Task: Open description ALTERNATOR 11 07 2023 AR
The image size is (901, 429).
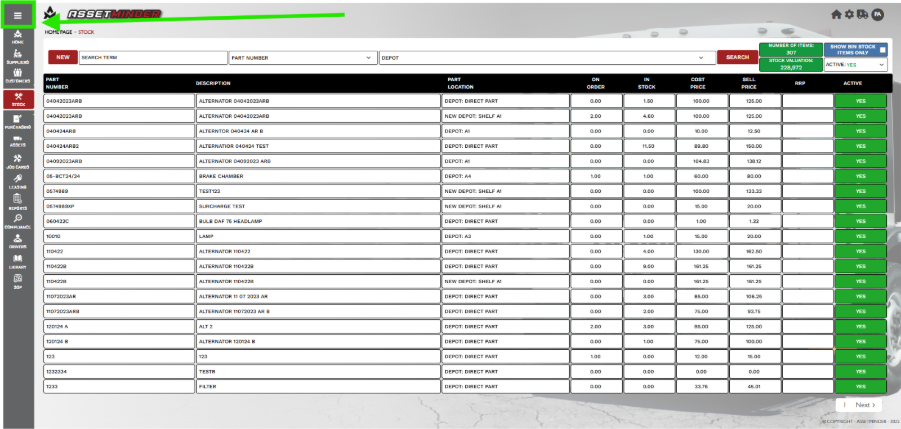Action: coord(318,296)
